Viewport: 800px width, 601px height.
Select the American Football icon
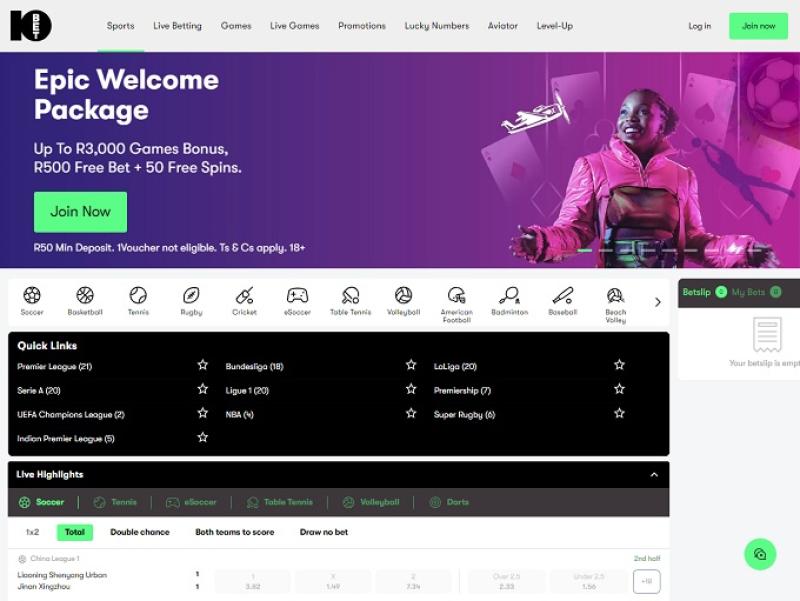point(456,296)
